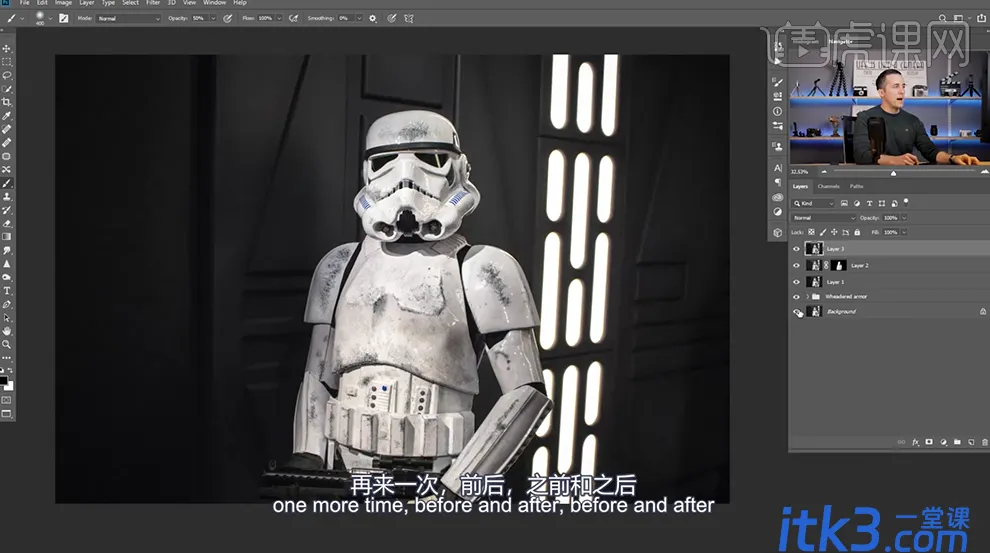
Task: Open layer Opacity dropdown
Action: [x=904, y=218]
